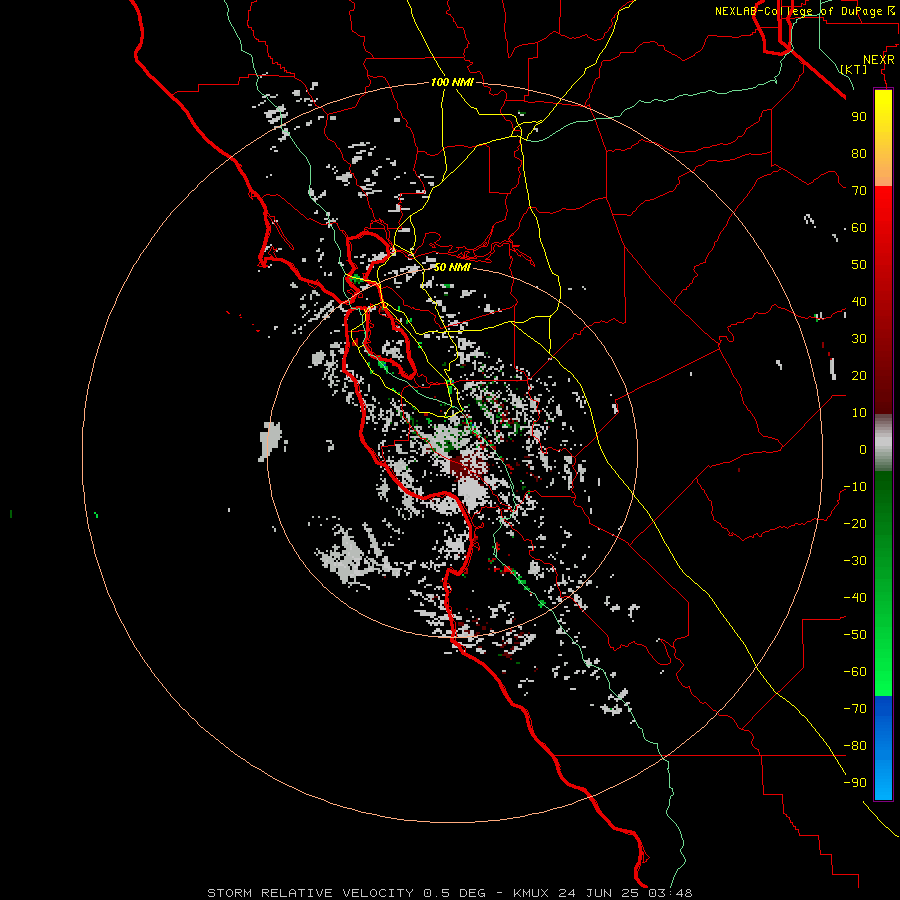Click the "03:48" timestamp in the footer
The width and height of the screenshot is (900, 900).
point(670,893)
